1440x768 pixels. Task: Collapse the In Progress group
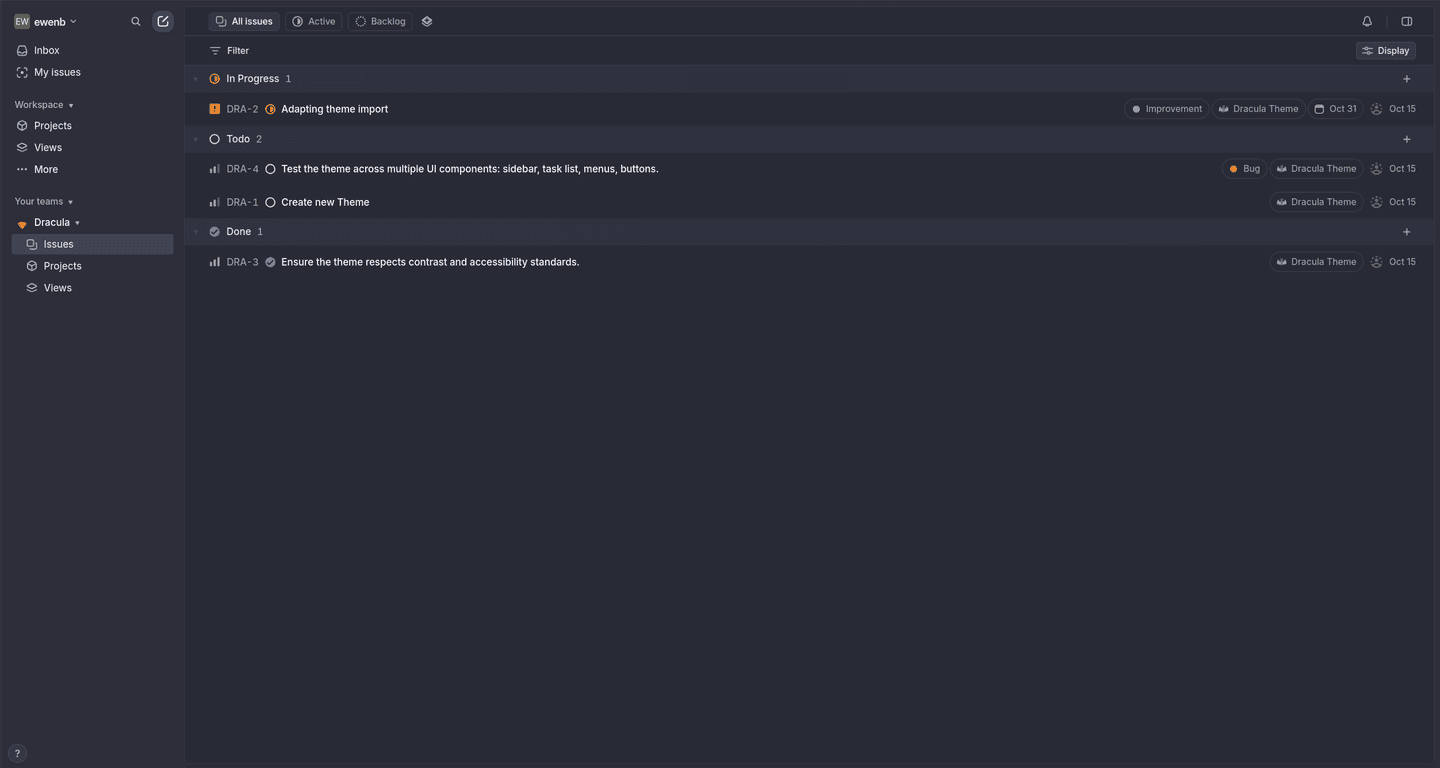point(196,79)
